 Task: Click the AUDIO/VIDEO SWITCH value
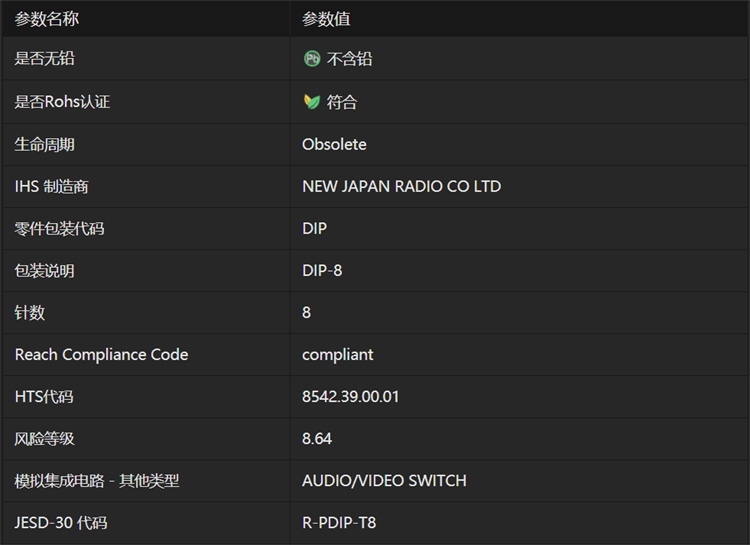(x=384, y=480)
